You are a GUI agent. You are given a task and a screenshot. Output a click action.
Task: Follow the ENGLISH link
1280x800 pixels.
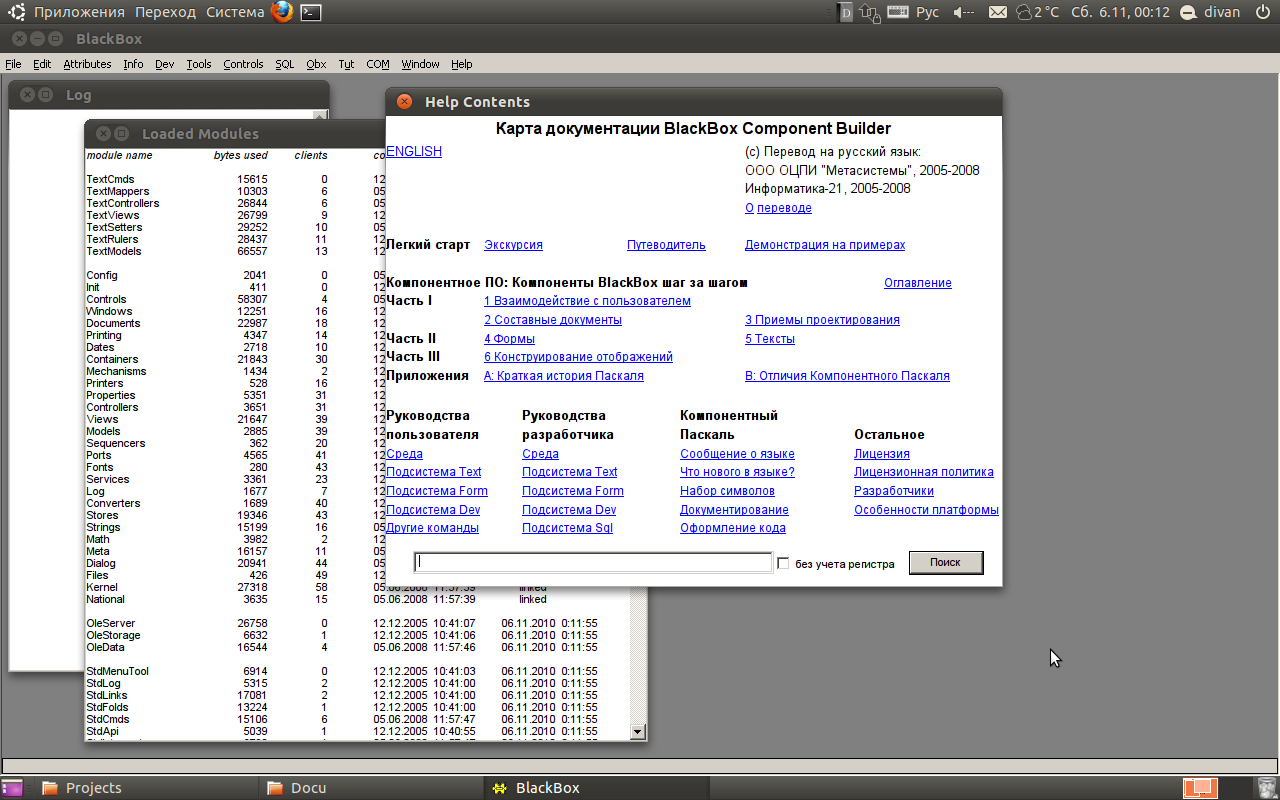[x=413, y=151]
